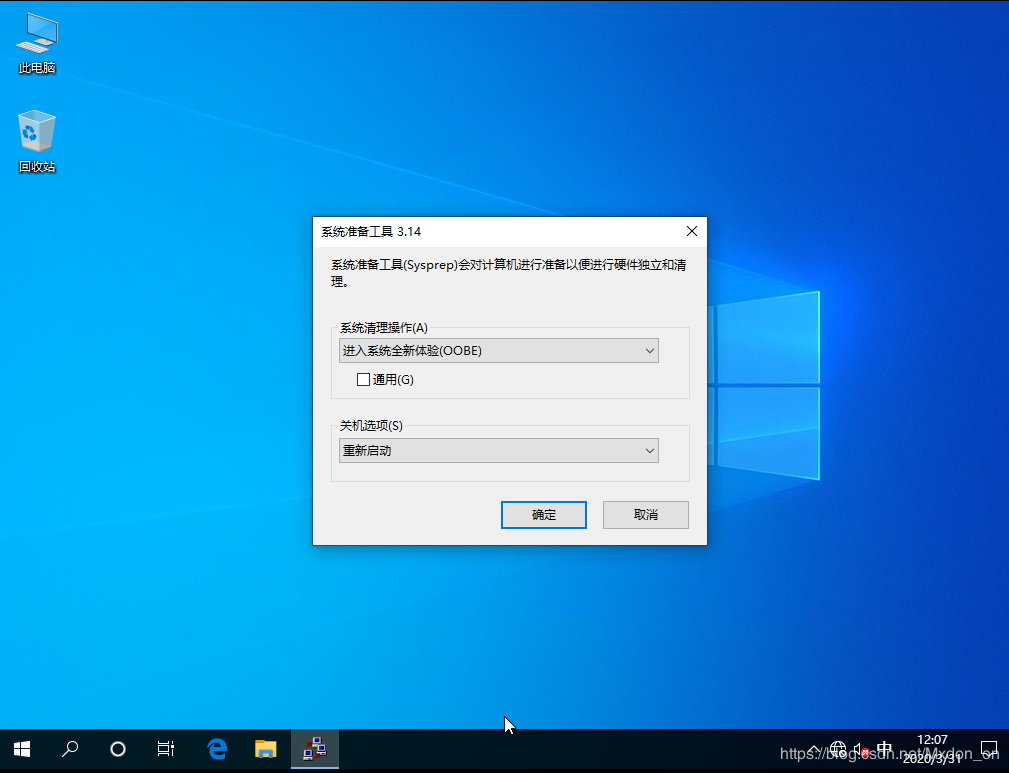This screenshot has width=1009, height=773.
Task: Click the 取消 button
Action: coord(645,515)
